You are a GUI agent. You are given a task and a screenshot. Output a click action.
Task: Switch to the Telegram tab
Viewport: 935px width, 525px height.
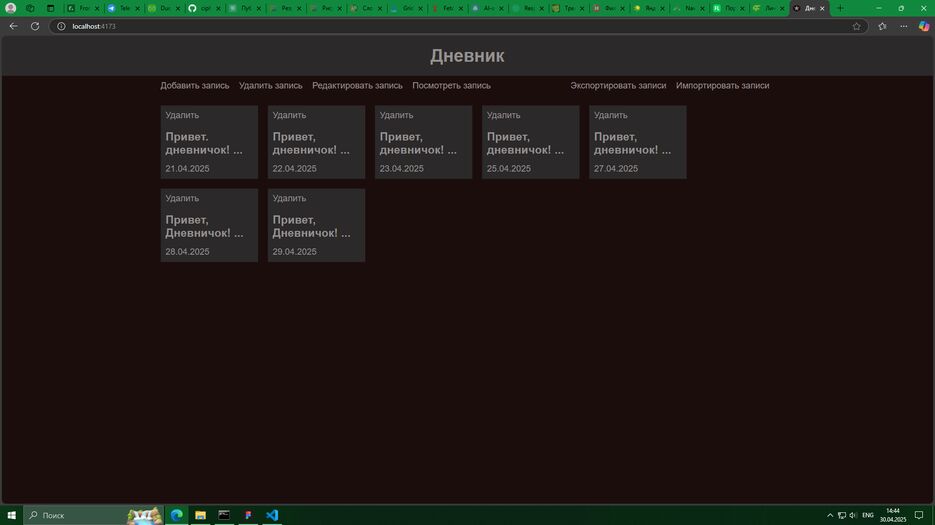point(124,8)
